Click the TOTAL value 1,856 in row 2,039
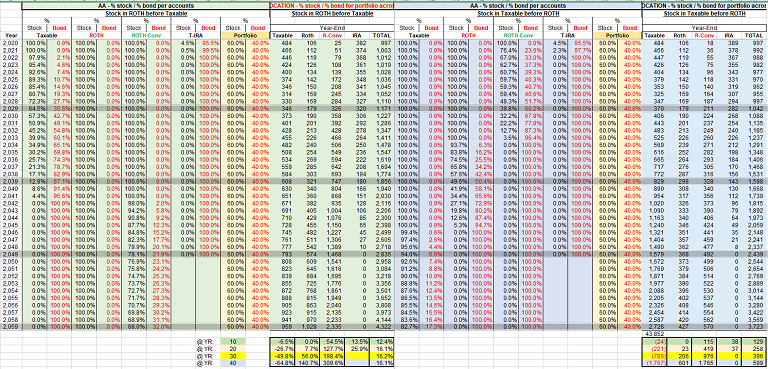The height and width of the screenshot is (369, 768). (x=381, y=181)
